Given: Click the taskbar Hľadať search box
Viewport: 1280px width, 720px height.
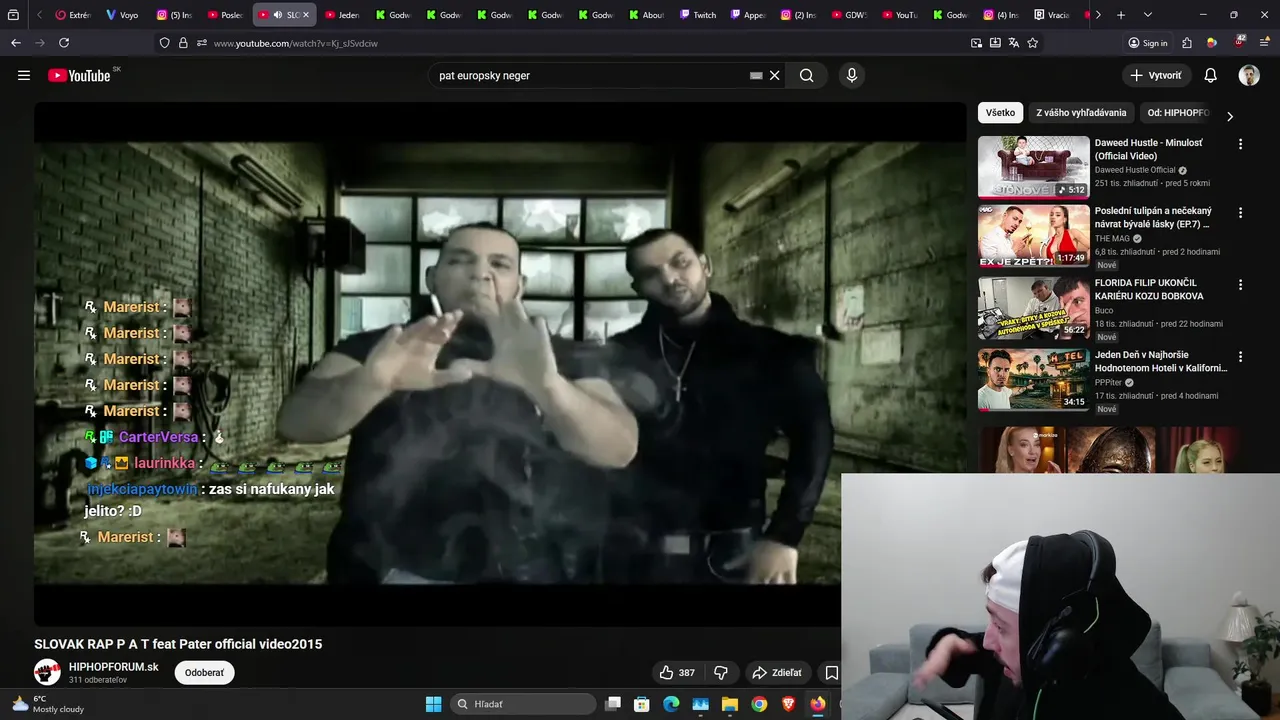Looking at the screenshot, I should (524, 704).
